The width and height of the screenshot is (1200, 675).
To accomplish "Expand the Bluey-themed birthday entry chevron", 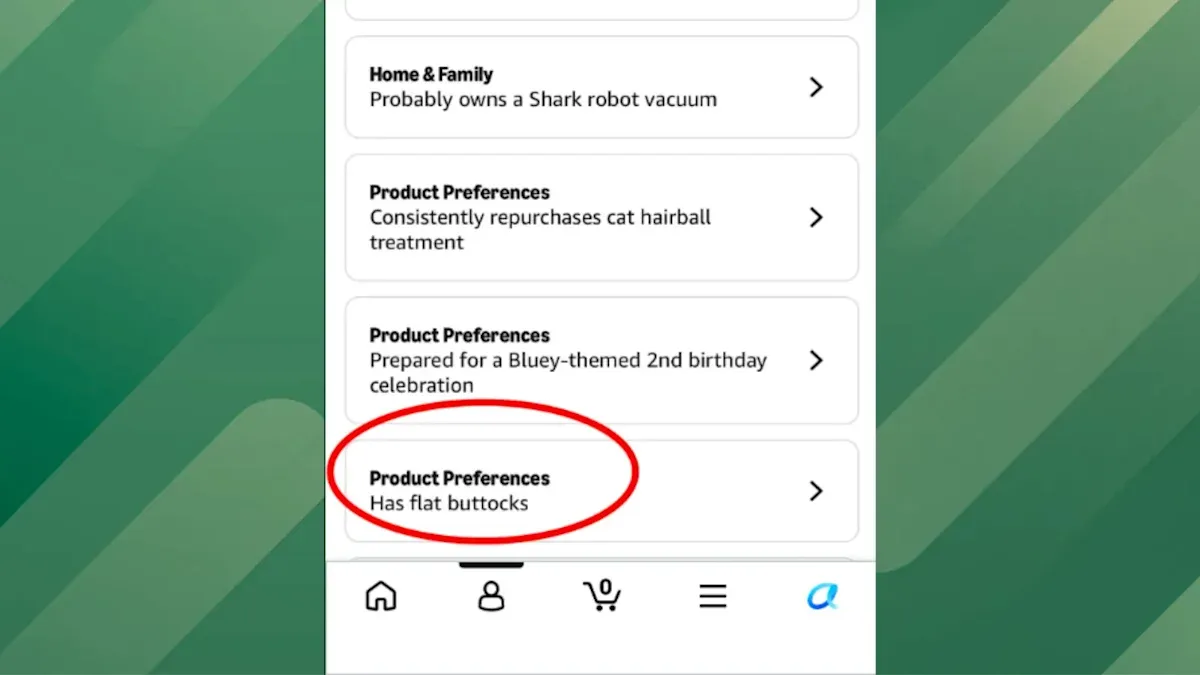I will pyautogui.click(x=816, y=360).
